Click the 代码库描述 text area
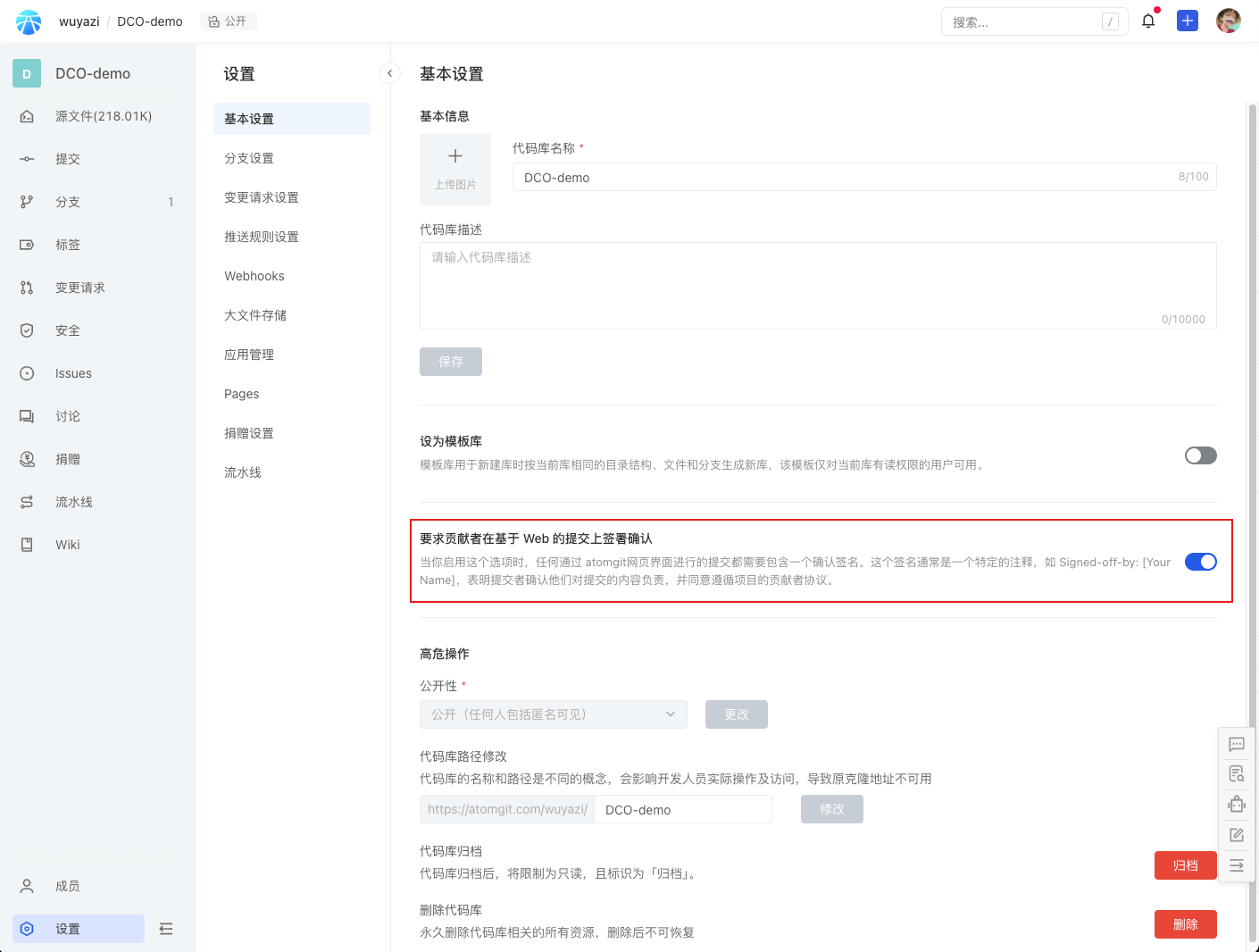This screenshot has height=952, width=1259. pos(817,285)
